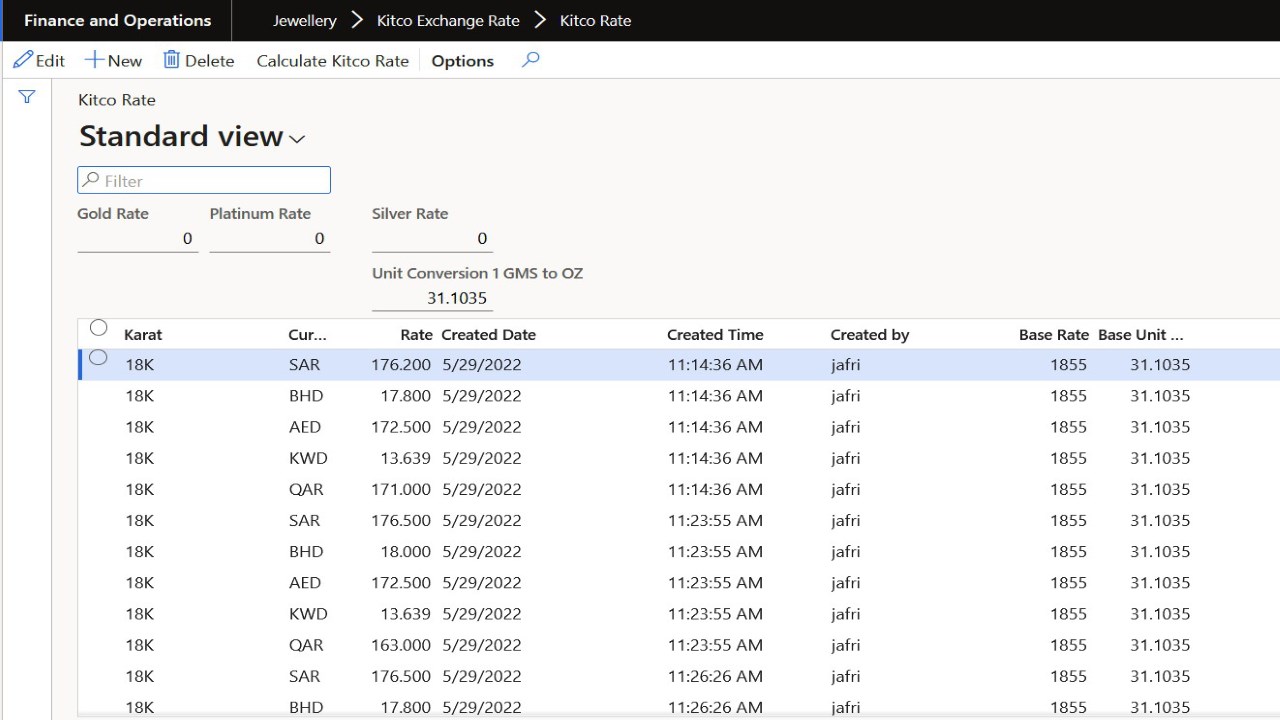Click 5/29/2022 date in BHD 18.000 row
Screen dimensions: 1280x720
[x=482, y=551]
